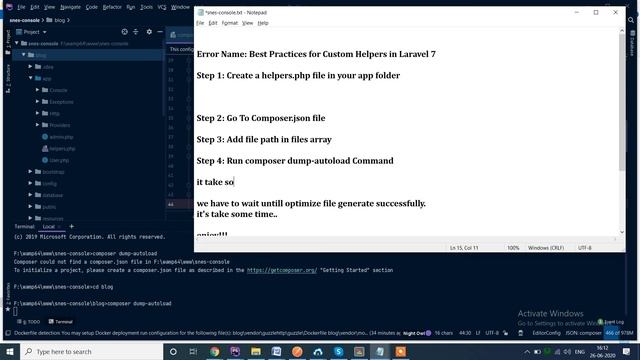This screenshot has height=360, width=640.
Task: Hide the Project panel with the minus icon
Action: click(160, 32)
